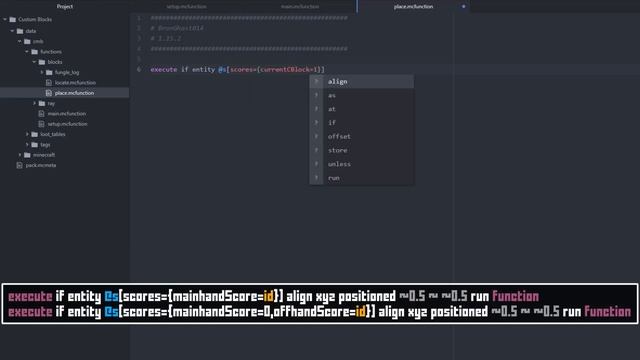640x360 pixels.
Task: Expand the tags folder arrow
Action: [27, 144]
